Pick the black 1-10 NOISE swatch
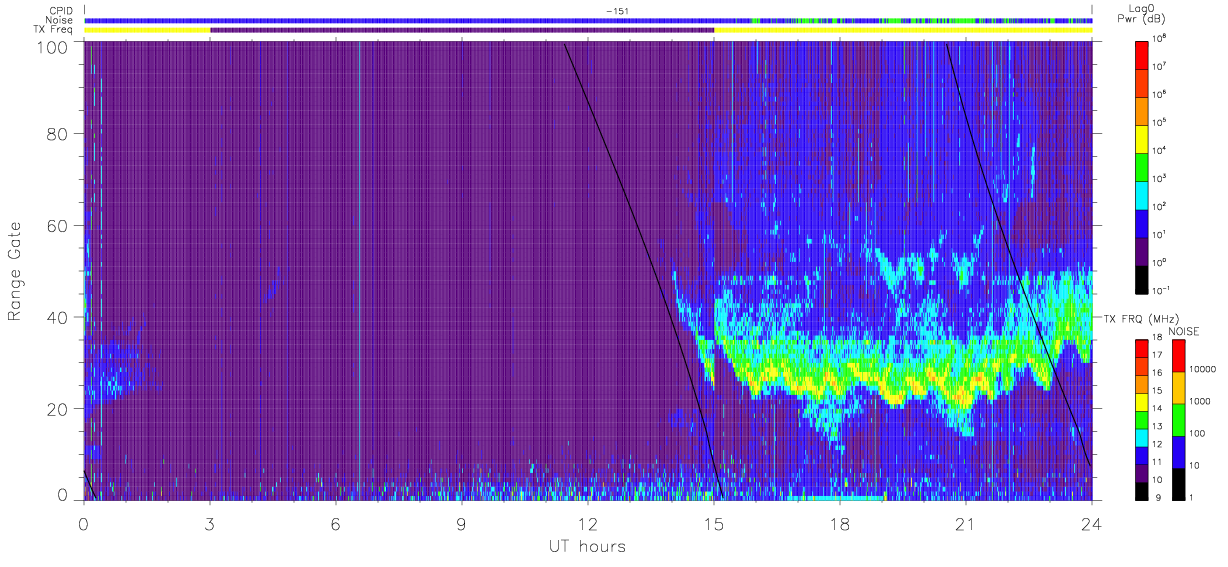The height and width of the screenshot is (567, 1228). 1178,482
